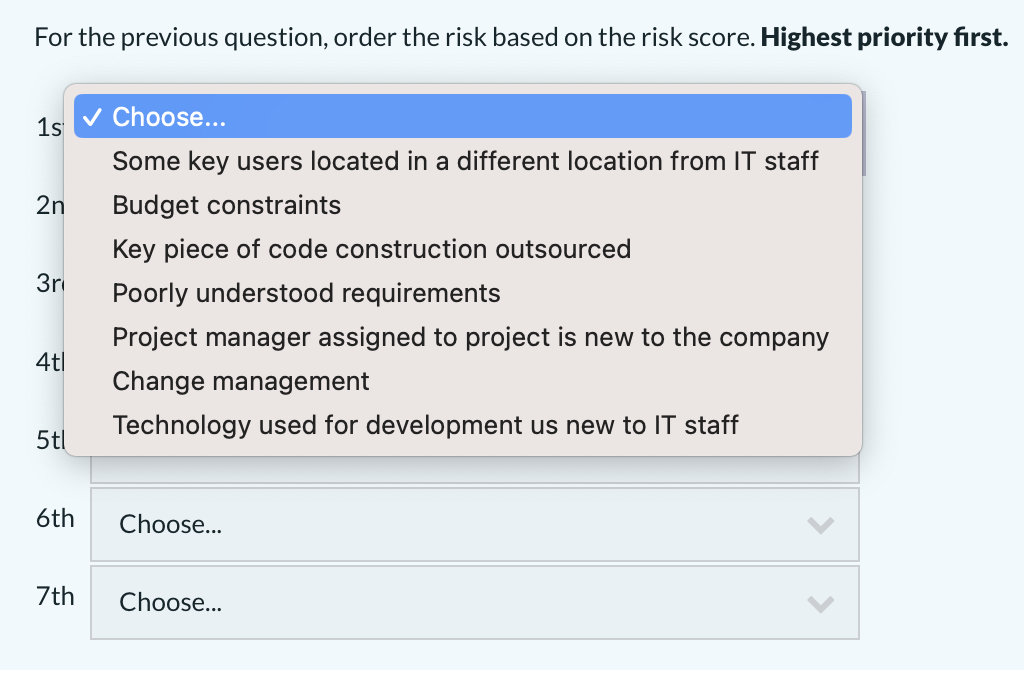Click the partially covered 2nd row label

[x=48, y=206]
